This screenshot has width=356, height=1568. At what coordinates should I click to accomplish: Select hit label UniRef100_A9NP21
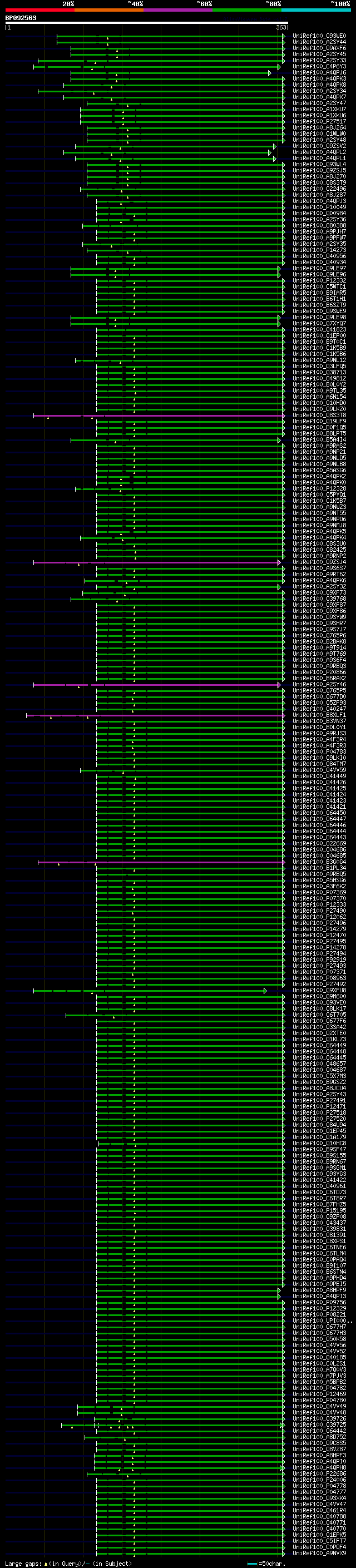tap(319, 452)
